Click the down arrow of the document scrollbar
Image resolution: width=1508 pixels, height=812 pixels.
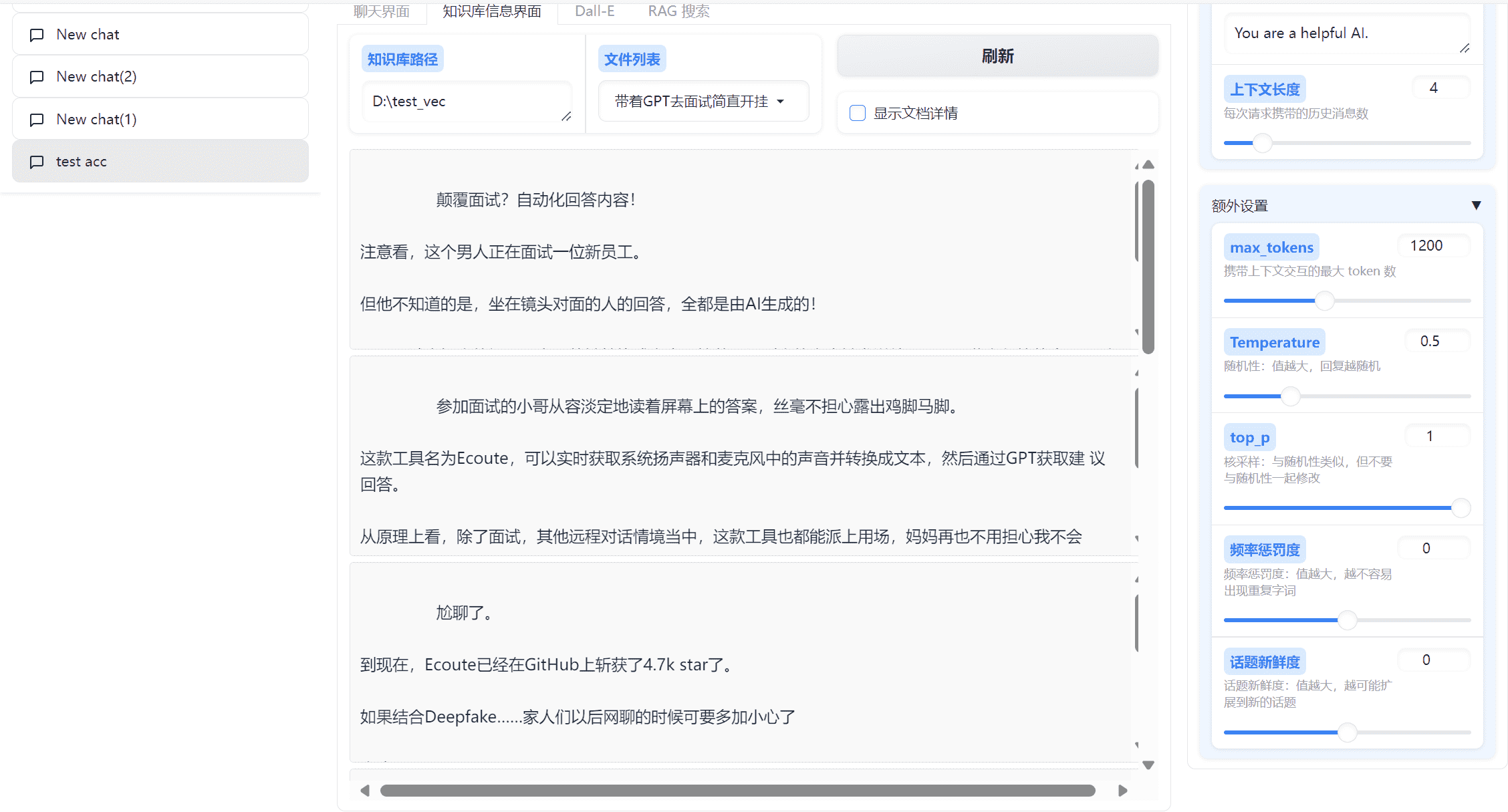1149,765
